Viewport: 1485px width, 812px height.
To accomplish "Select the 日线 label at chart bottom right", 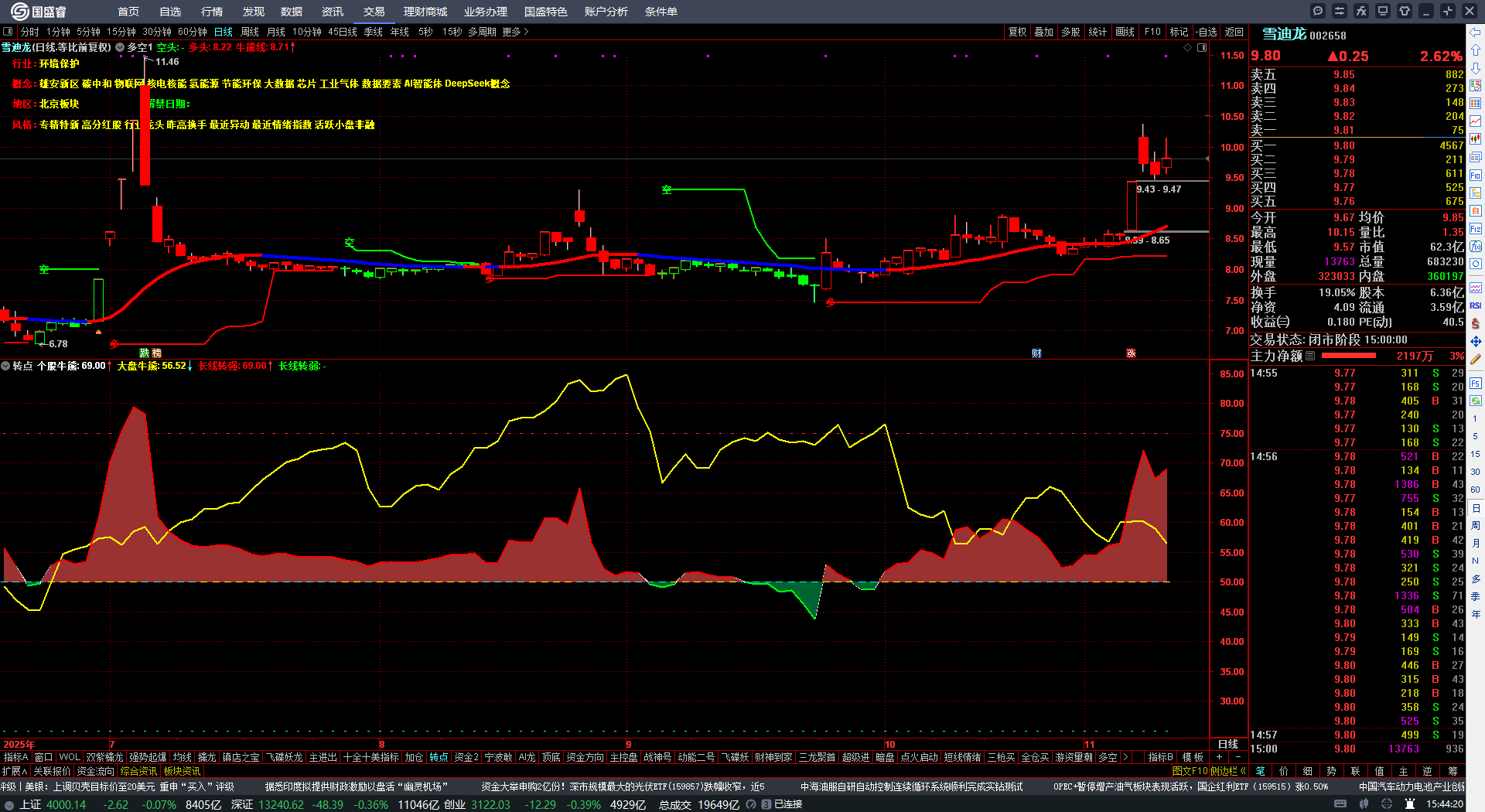I will coord(1228,745).
